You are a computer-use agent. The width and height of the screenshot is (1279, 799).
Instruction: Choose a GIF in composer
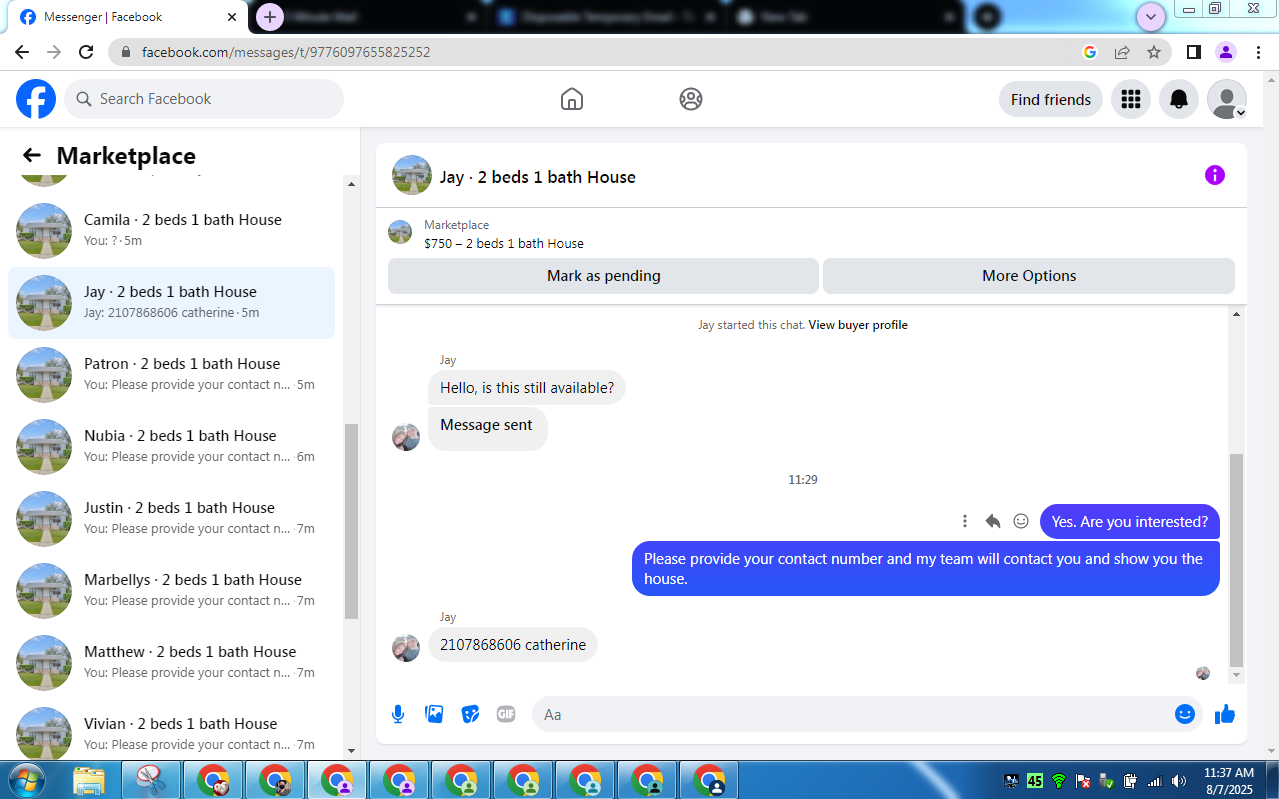[506, 714]
